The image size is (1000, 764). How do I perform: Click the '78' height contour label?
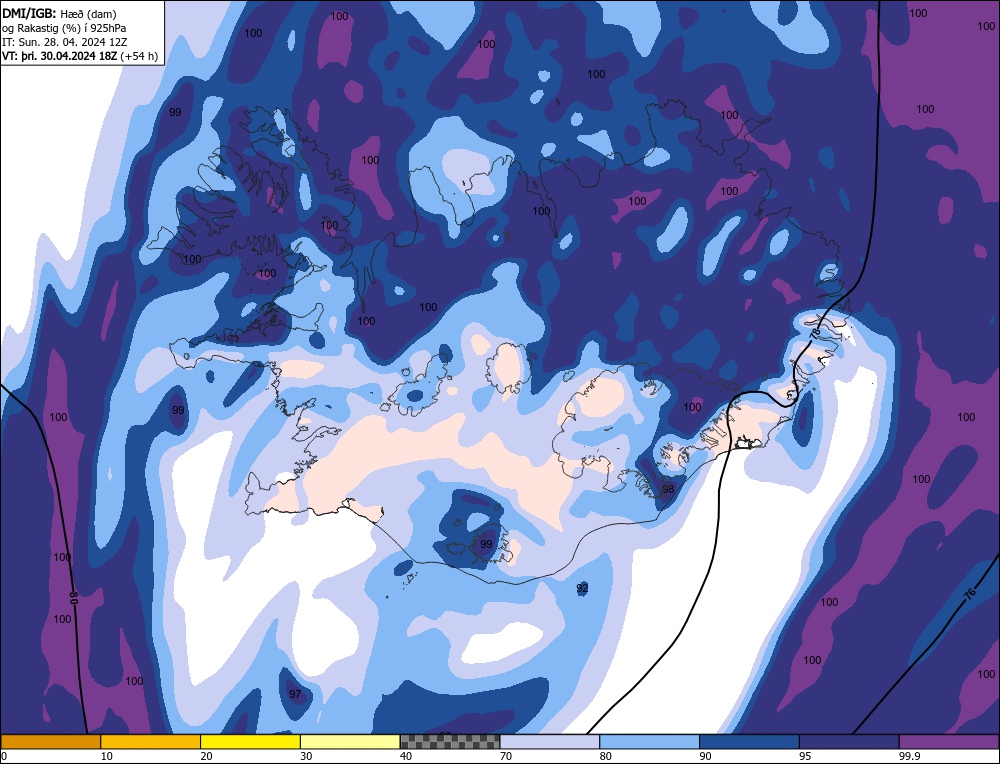click(x=814, y=334)
